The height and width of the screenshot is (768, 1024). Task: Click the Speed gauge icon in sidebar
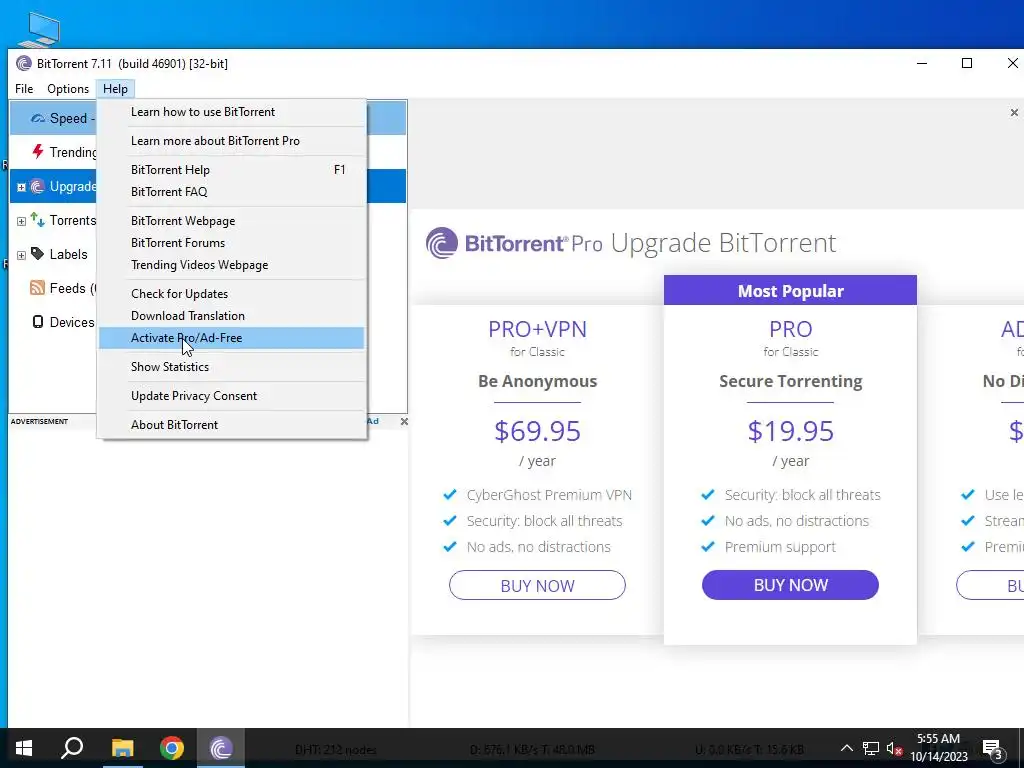click(38, 118)
